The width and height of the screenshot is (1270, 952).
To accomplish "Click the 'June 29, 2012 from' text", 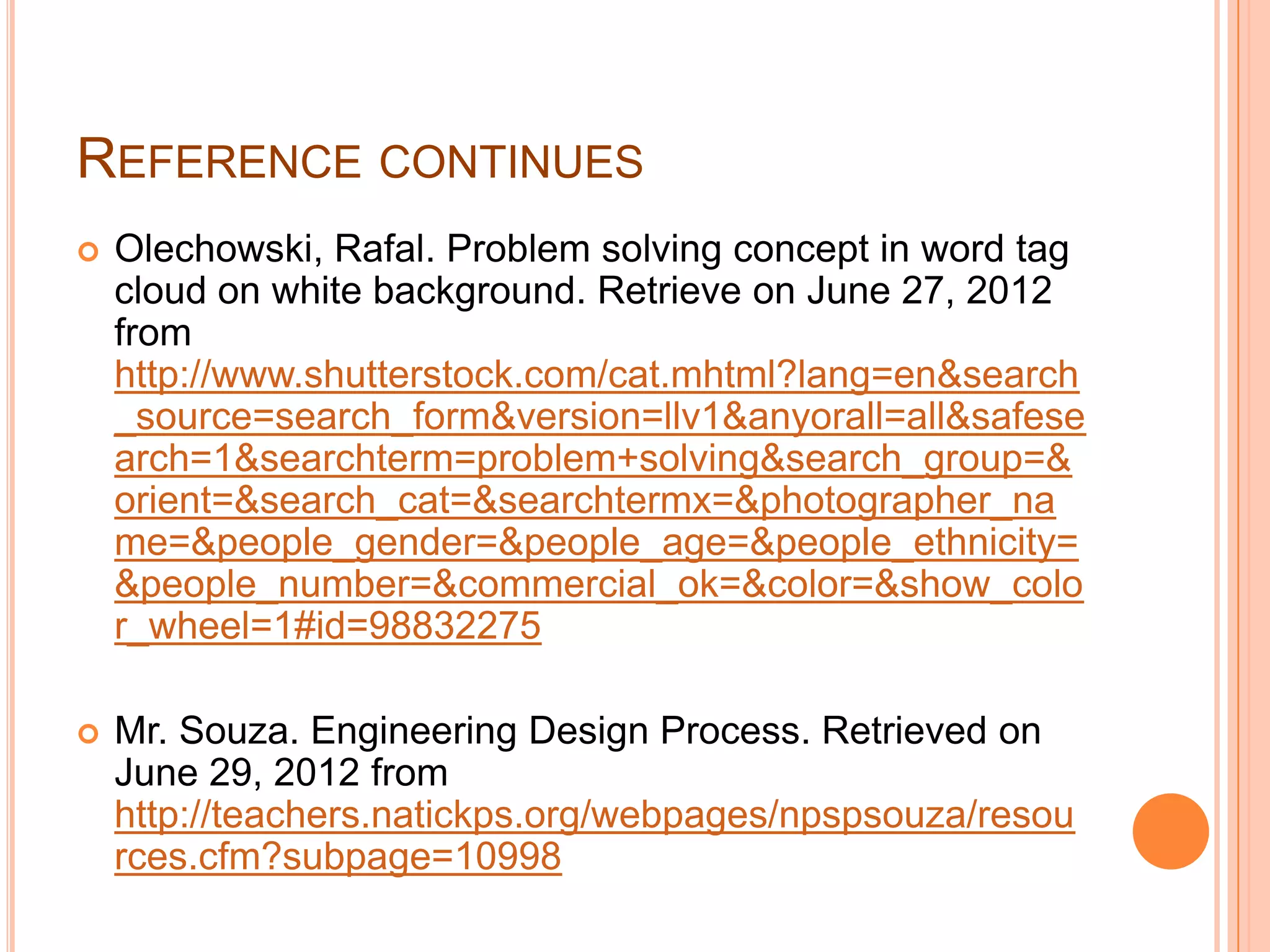I will click(x=280, y=773).
